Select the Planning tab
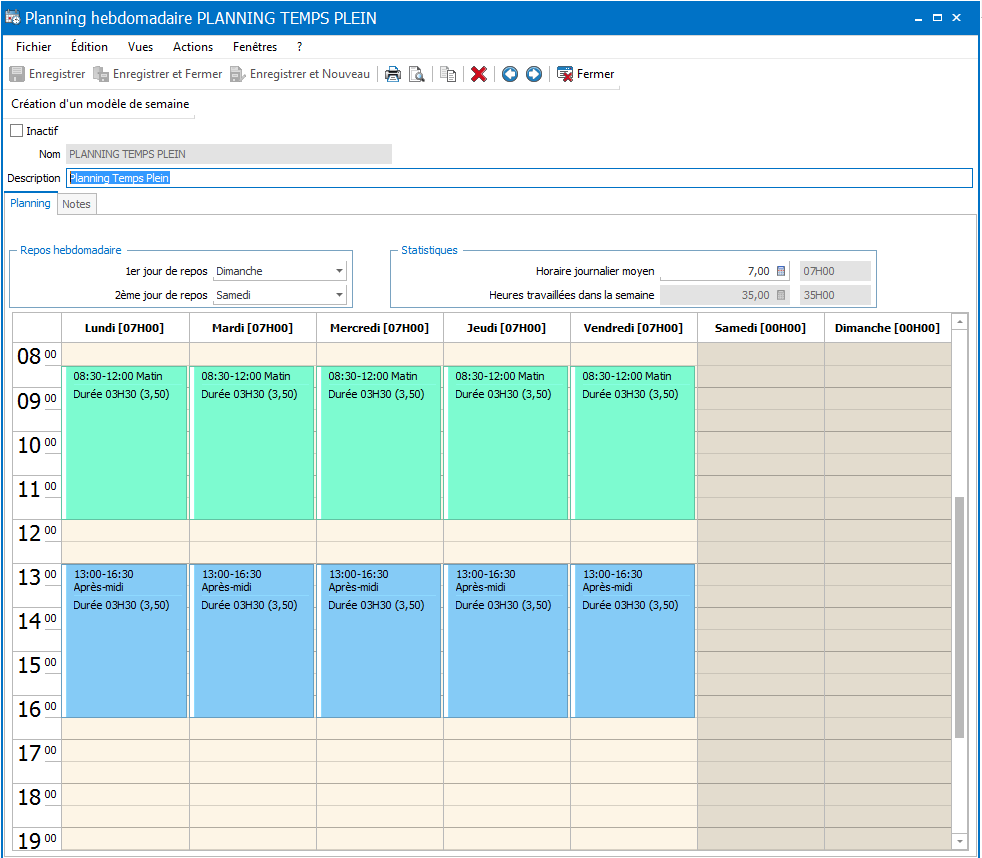This screenshot has width=982, height=858. (x=30, y=204)
